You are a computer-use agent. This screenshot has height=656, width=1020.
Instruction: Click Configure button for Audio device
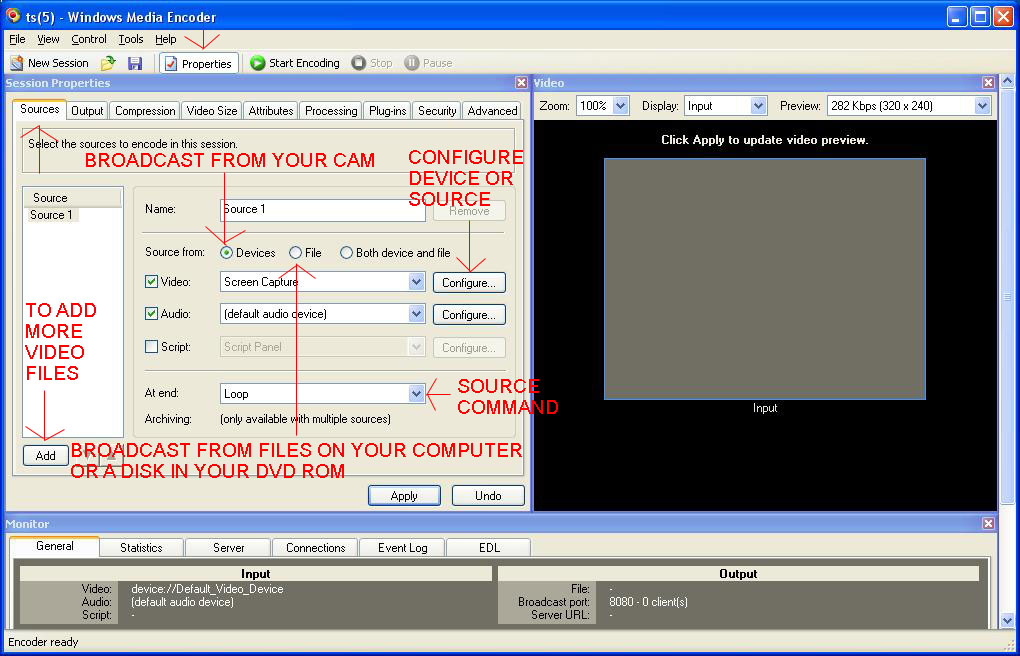pyautogui.click(x=469, y=314)
